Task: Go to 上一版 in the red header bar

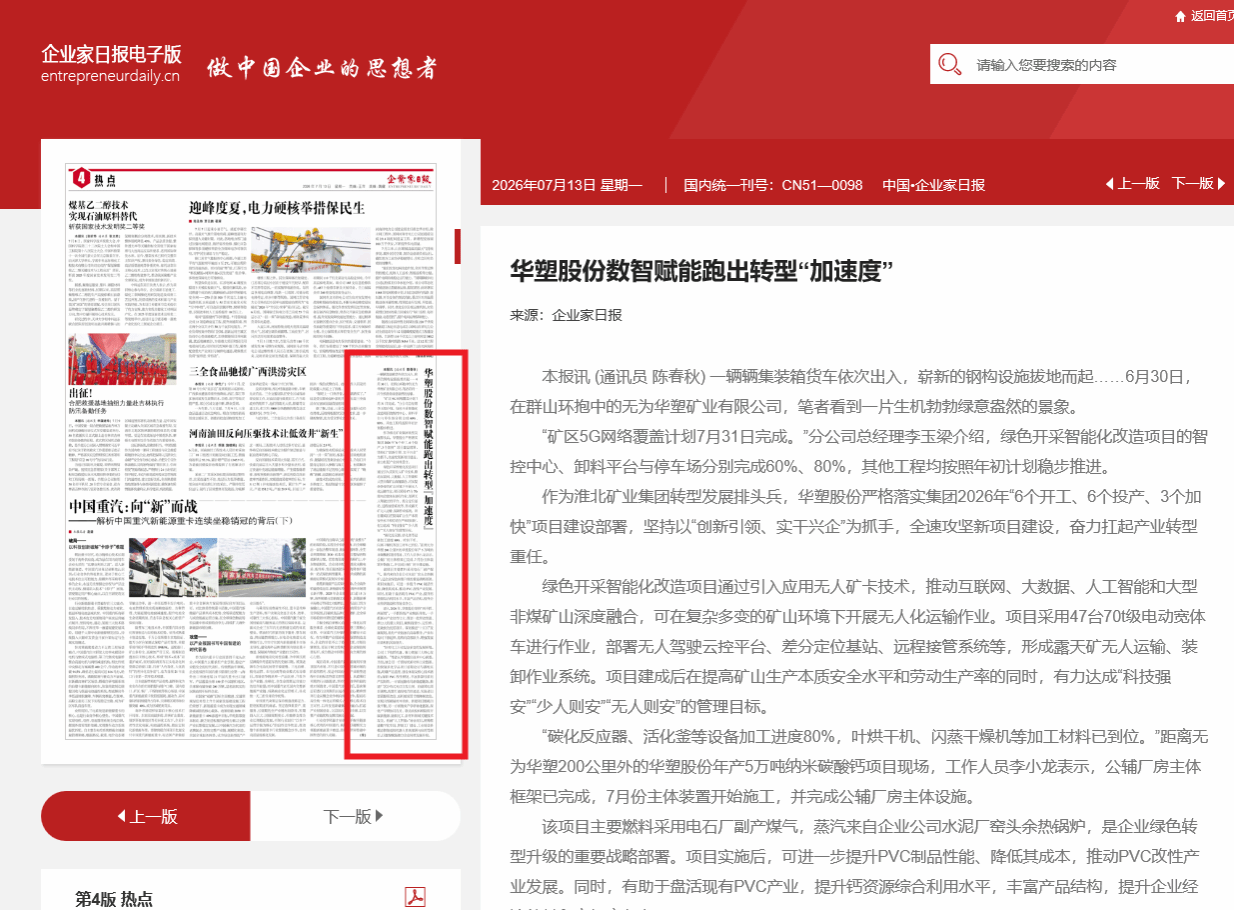Action: [1132, 184]
